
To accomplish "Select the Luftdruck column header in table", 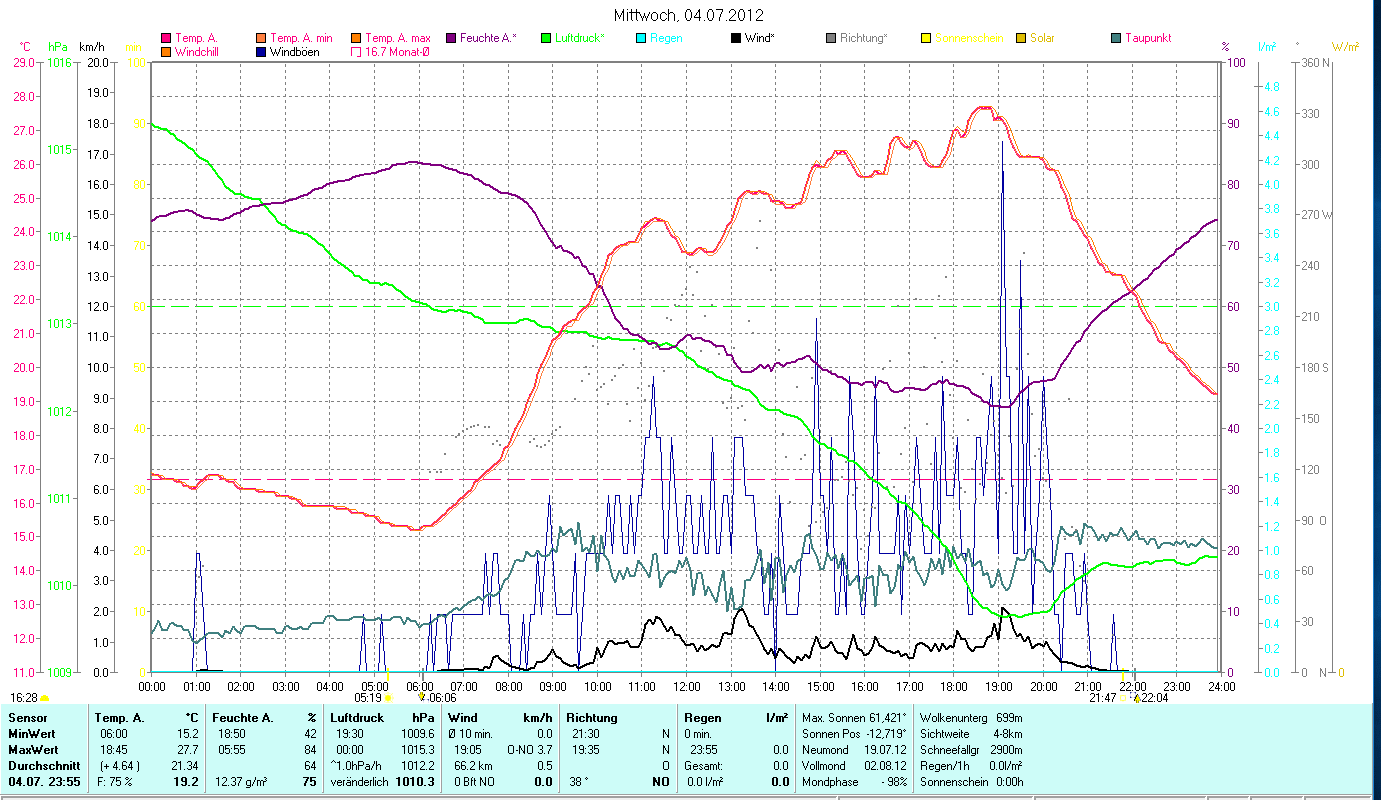I will pos(356,718).
